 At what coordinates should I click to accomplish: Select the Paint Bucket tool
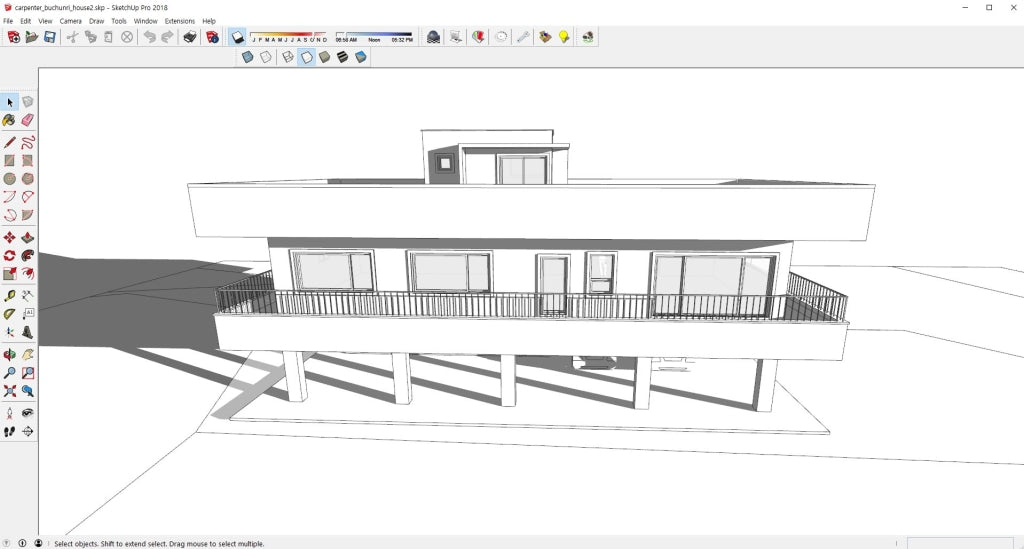coord(9,120)
